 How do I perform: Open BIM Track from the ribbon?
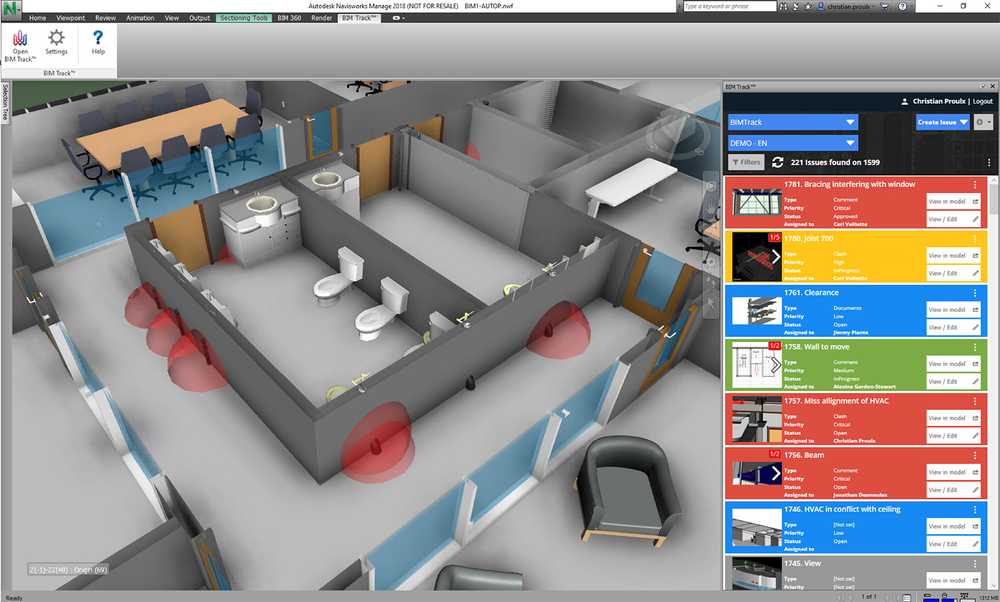[20, 46]
